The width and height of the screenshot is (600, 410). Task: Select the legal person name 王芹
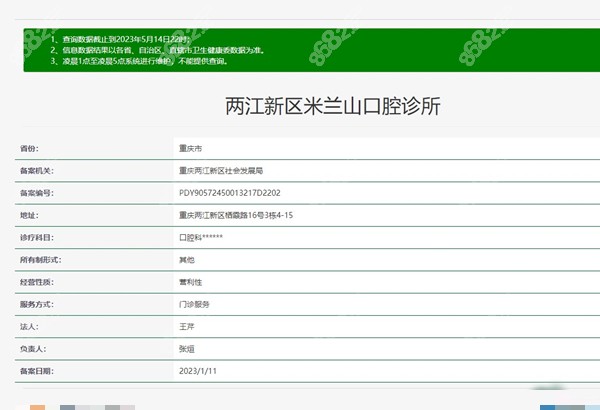pyautogui.click(x=187, y=327)
